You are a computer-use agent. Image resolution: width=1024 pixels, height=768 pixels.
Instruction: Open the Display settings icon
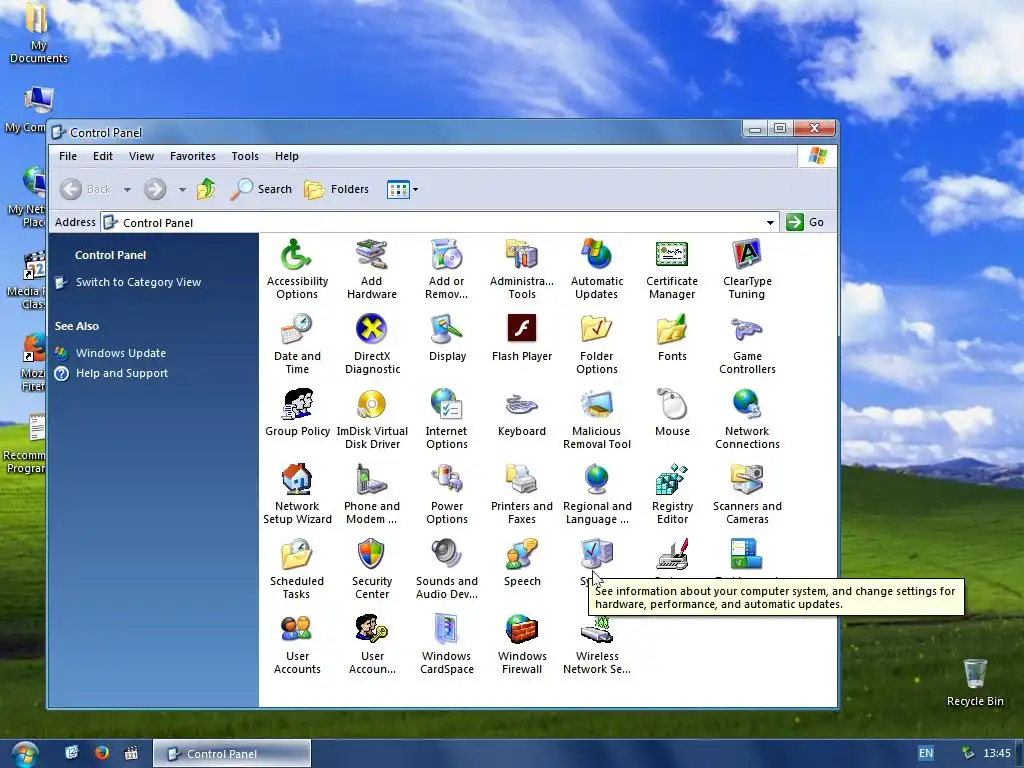point(447,338)
